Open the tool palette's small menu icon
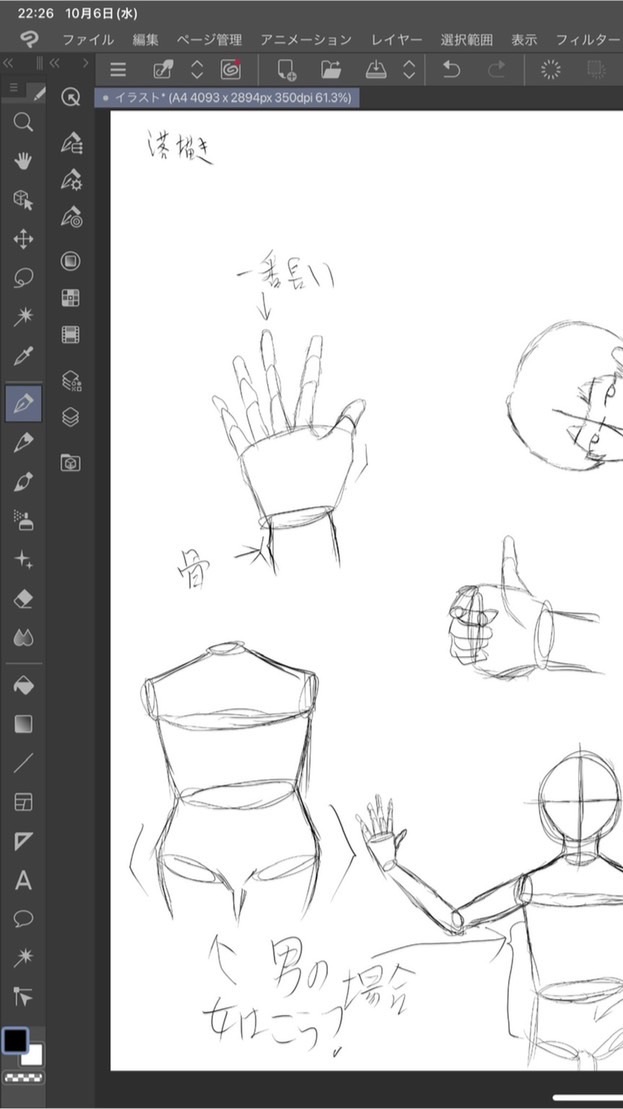The height and width of the screenshot is (1109, 623). click(13, 88)
